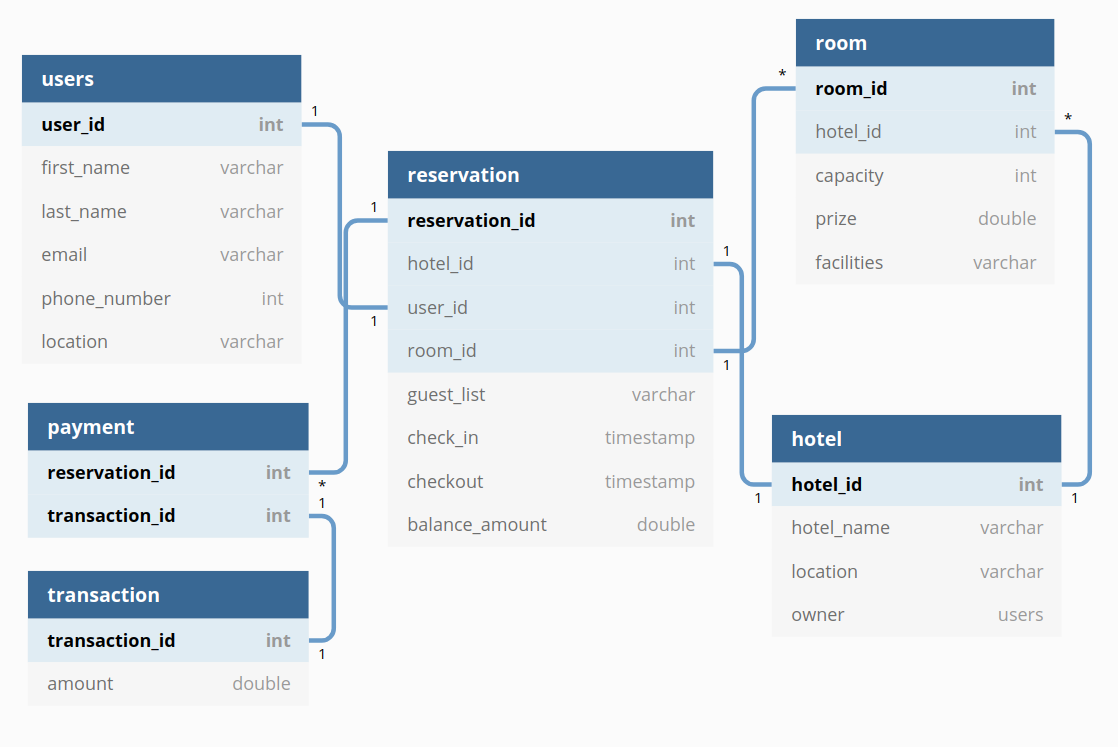The height and width of the screenshot is (747, 1118).
Task: Click transaction_id row in payment table
Action: point(168,515)
